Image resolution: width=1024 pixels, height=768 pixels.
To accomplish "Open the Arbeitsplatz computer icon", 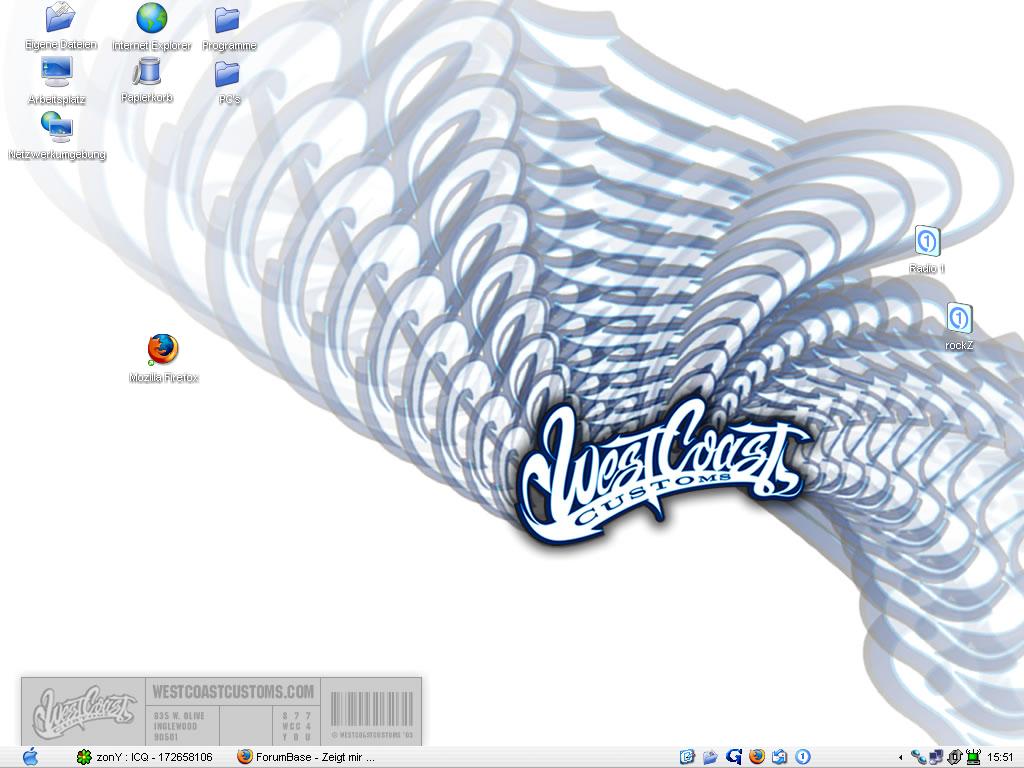I will [x=57, y=71].
